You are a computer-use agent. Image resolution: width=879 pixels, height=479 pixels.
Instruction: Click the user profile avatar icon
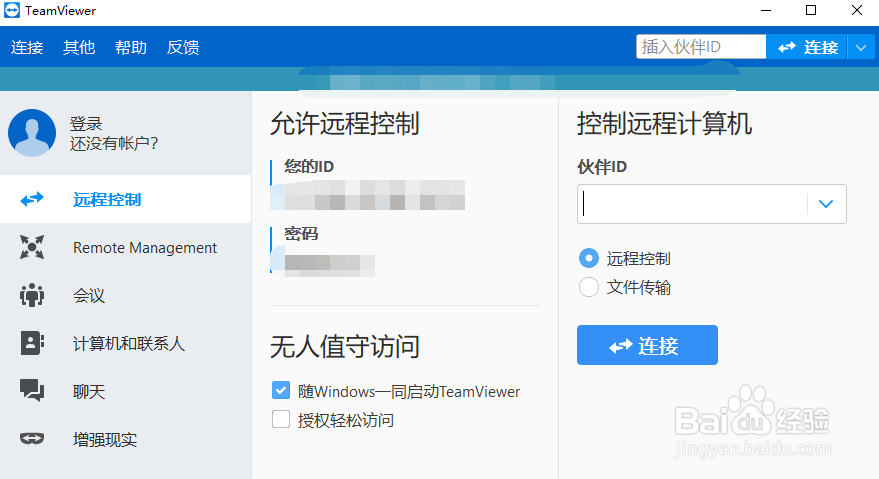(x=32, y=133)
